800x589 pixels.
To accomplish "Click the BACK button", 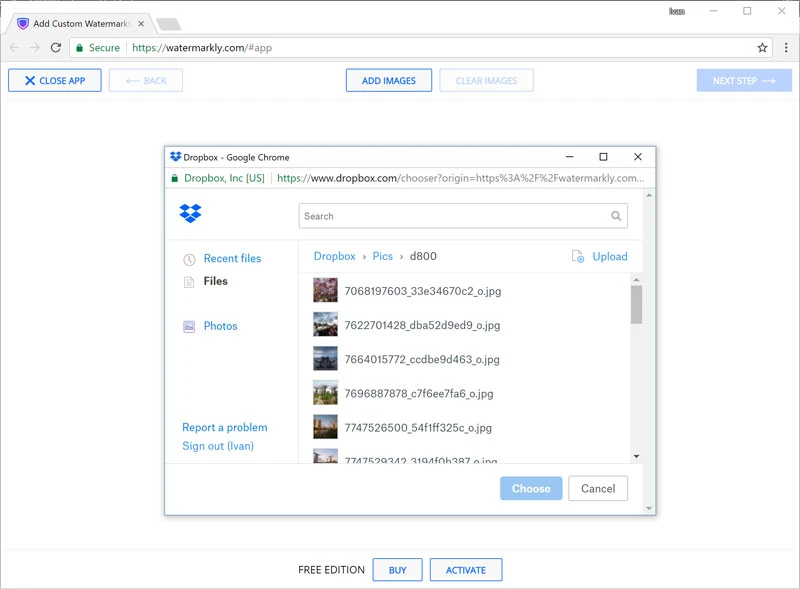I will (146, 81).
